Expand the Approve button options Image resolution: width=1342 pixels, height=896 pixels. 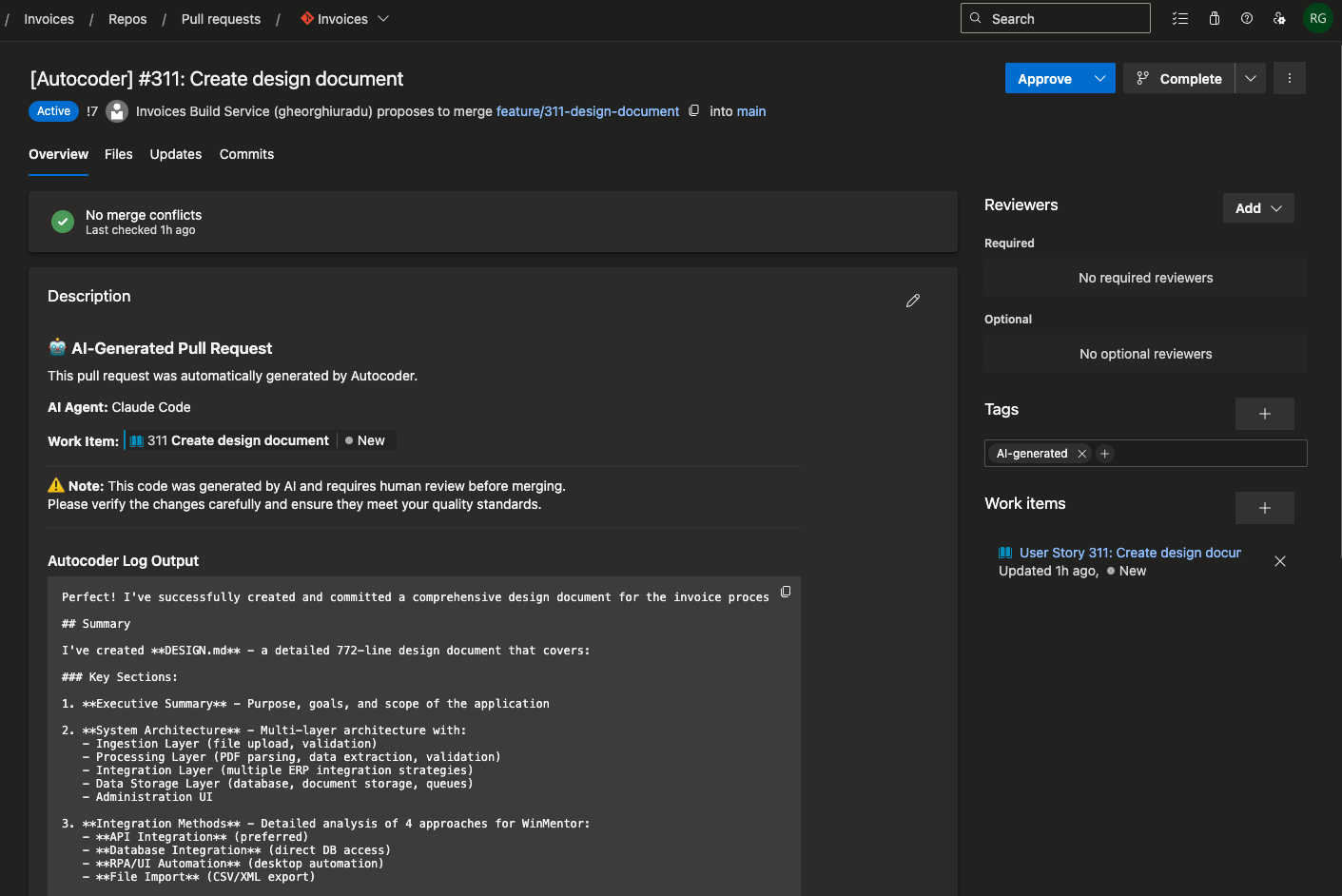1100,78
